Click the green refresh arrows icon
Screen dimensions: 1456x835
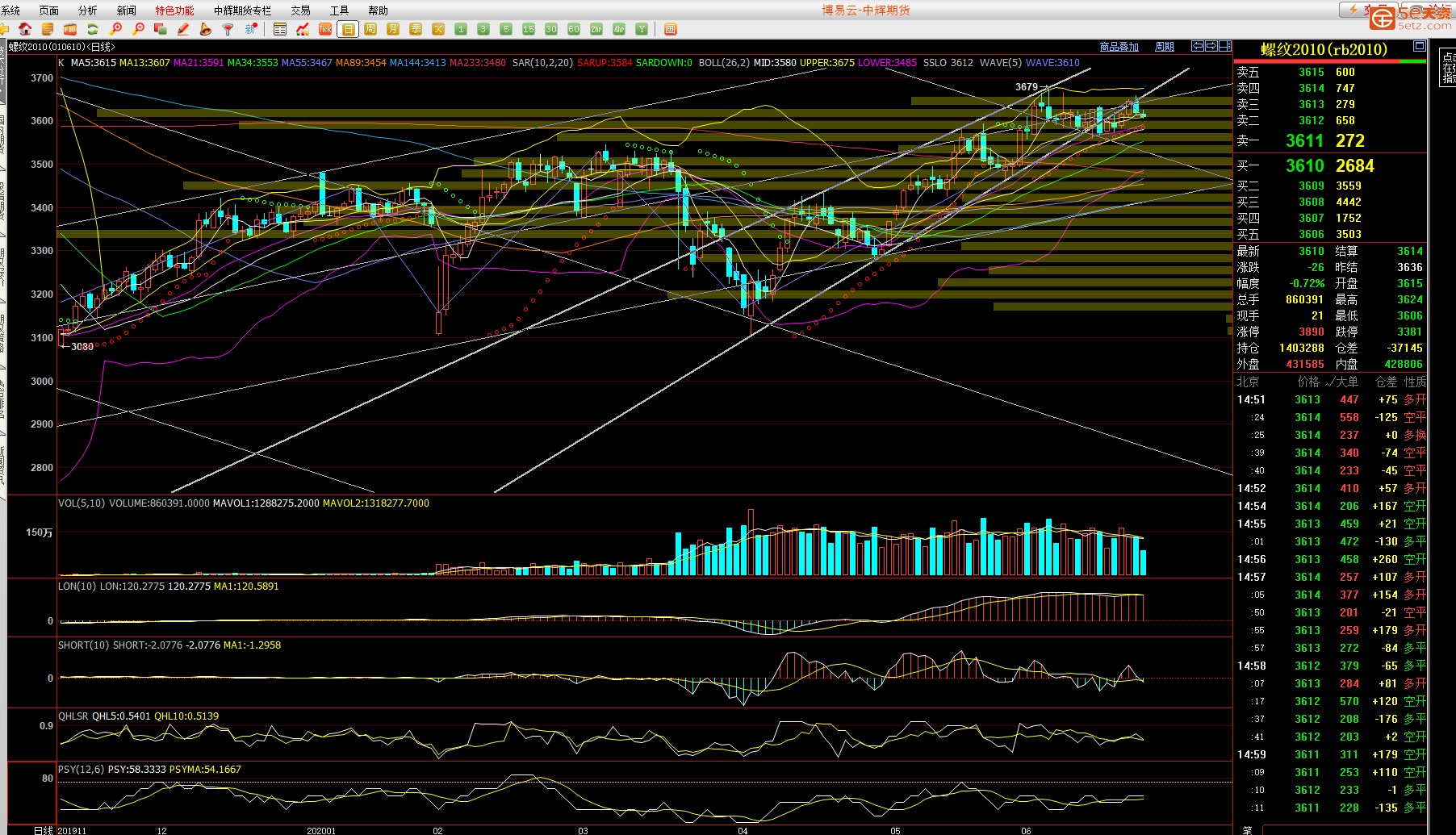point(93,29)
